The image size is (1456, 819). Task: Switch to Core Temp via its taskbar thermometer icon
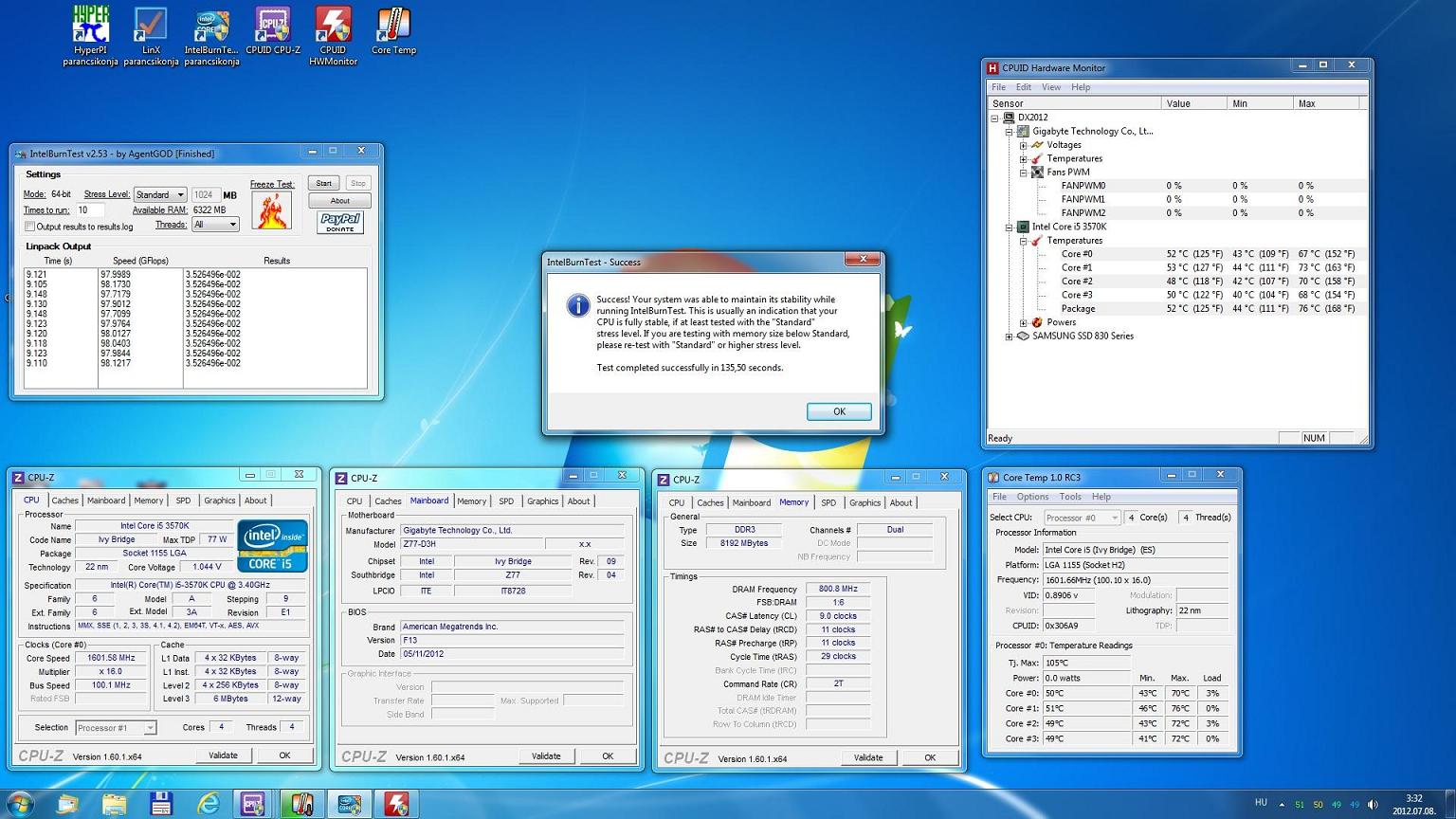(301, 804)
